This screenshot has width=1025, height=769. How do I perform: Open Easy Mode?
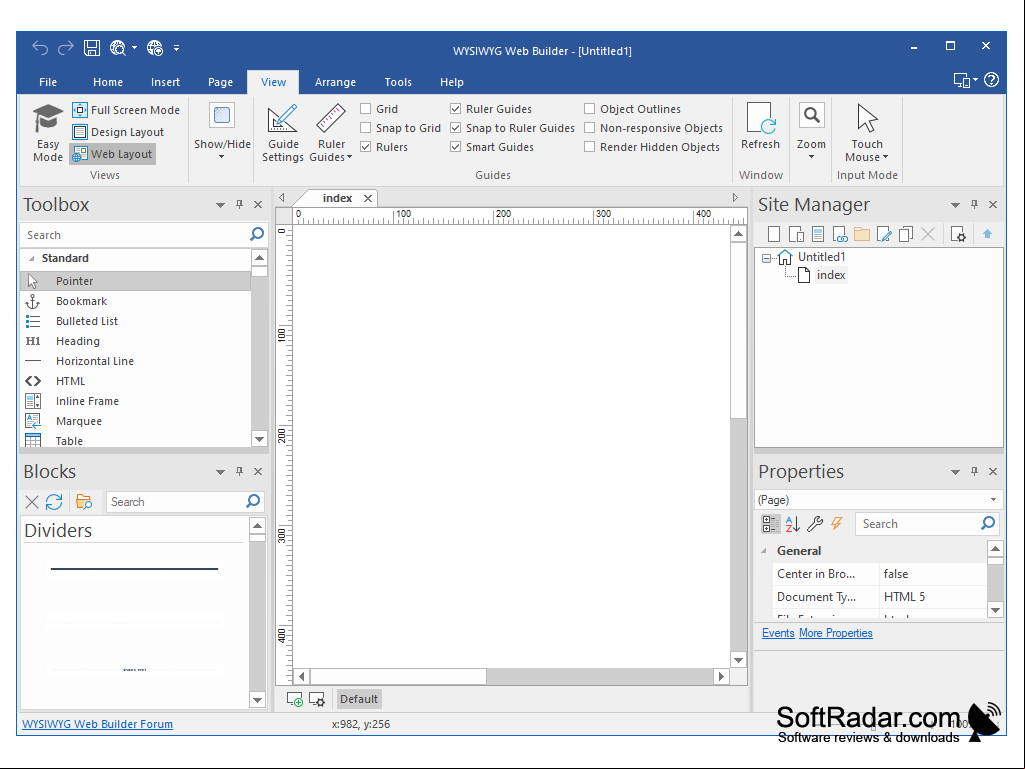click(x=48, y=133)
